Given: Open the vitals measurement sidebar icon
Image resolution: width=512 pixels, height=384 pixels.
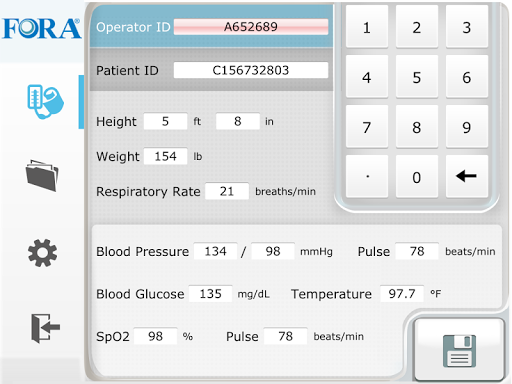Looking at the screenshot, I should pyautogui.click(x=45, y=101).
